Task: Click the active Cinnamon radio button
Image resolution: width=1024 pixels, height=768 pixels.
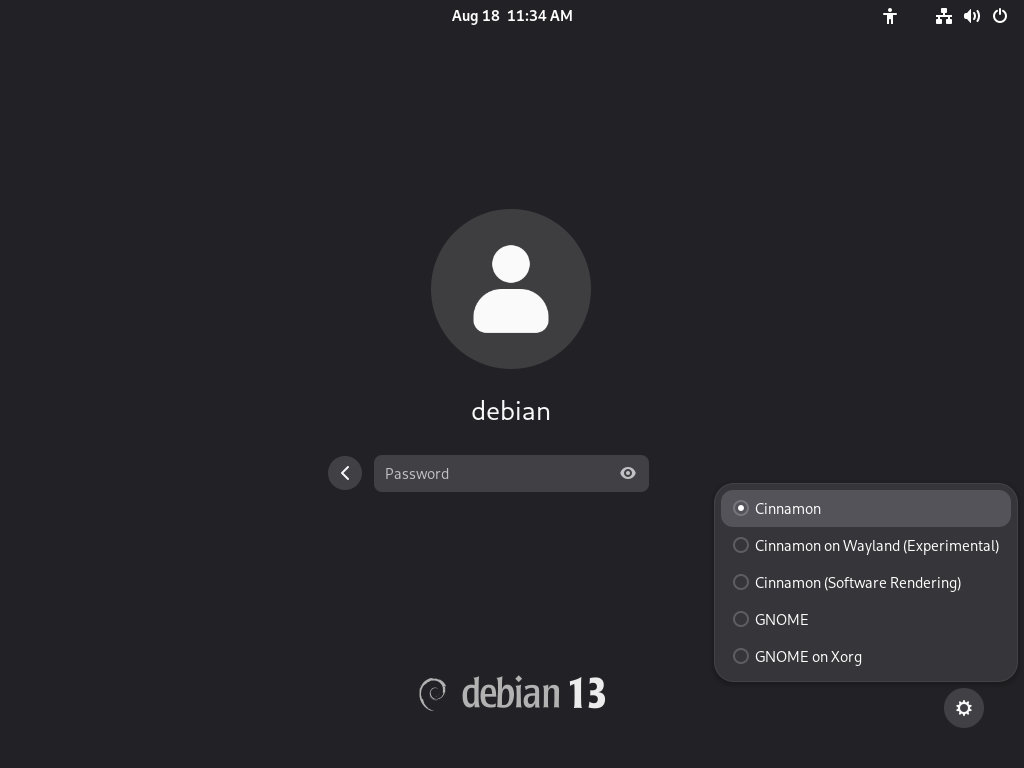Action: pyautogui.click(x=741, y=508)
